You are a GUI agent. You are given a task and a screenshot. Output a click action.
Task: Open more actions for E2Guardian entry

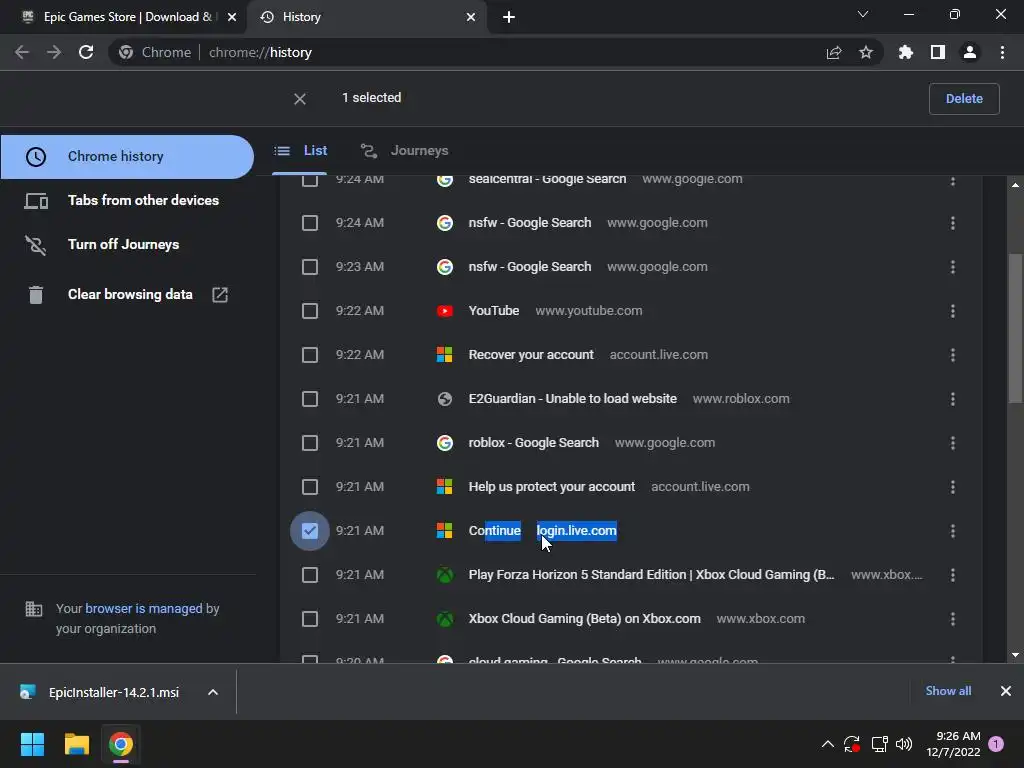coord(953,399)
